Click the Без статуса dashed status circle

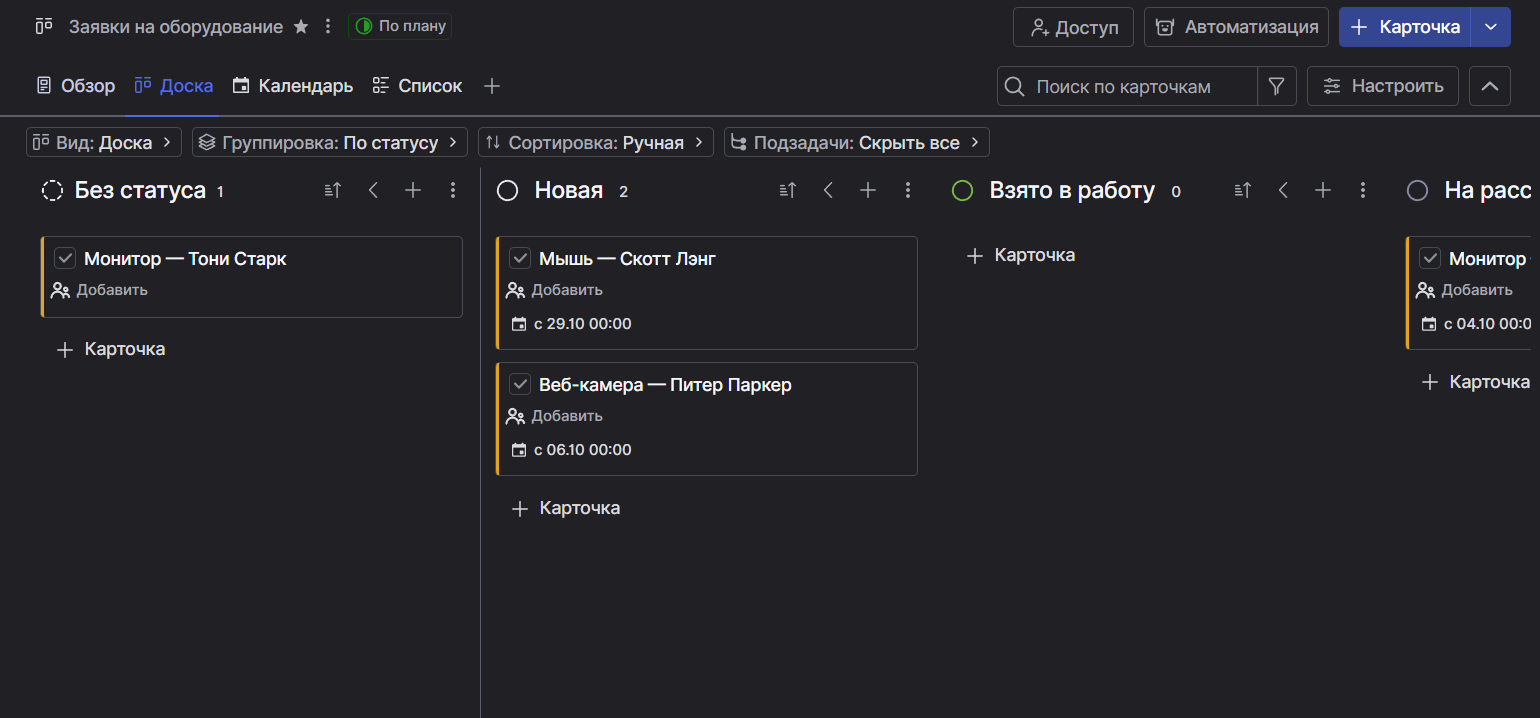pyautogui.click(x=52, y=190)
